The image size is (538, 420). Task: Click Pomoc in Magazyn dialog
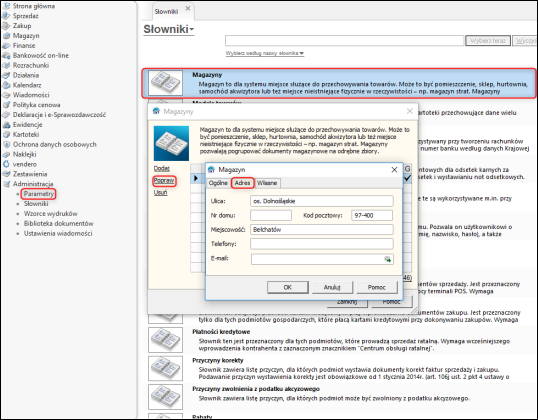[x=377, y=287]
